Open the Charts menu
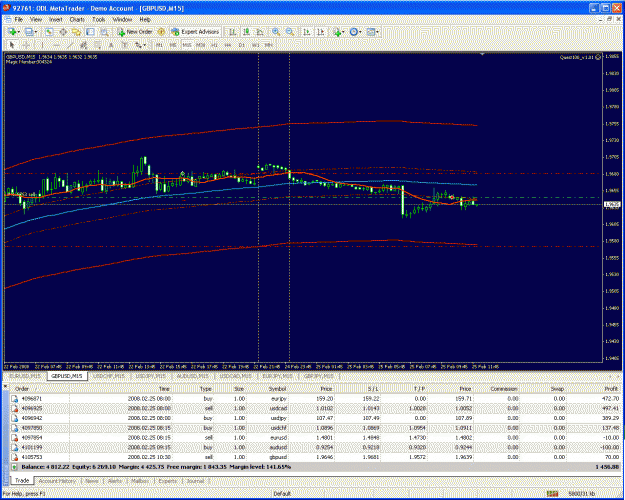The image size is (625, 500). (x=77, y=19)
